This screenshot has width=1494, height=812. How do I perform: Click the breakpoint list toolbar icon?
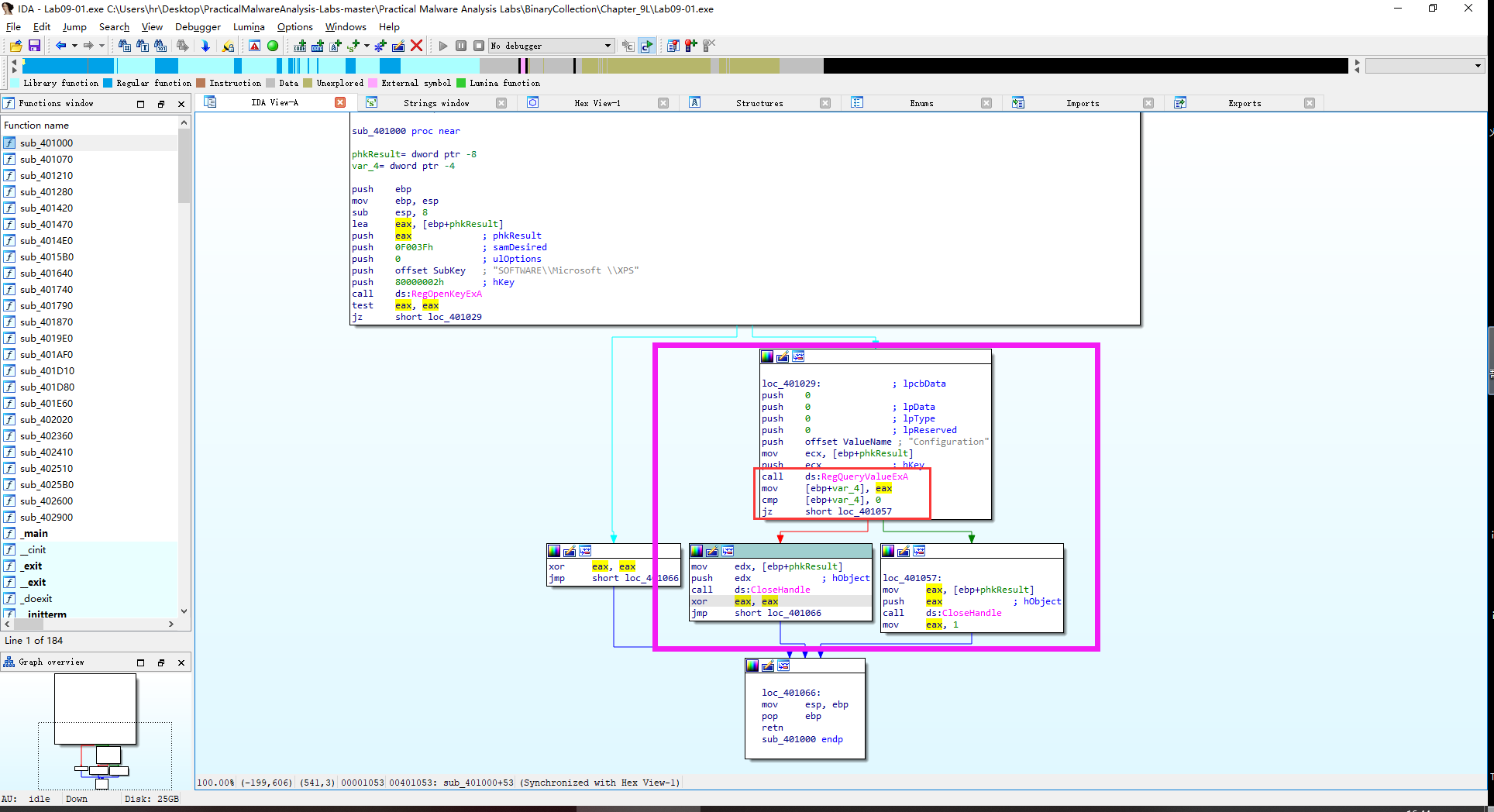coord(673,46)
